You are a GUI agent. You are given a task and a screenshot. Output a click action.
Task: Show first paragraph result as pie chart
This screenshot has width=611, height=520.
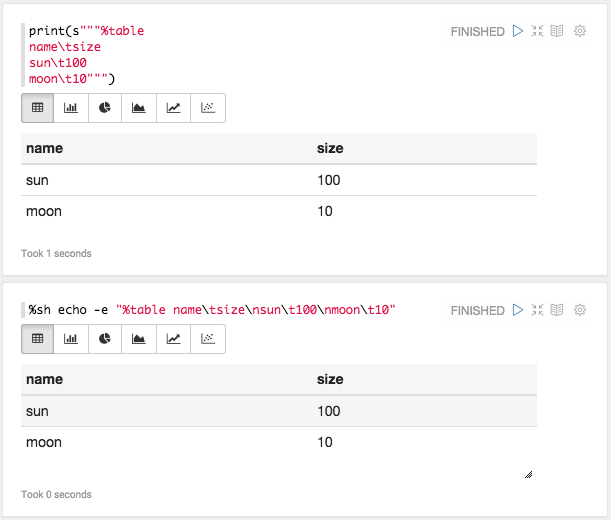105,108
